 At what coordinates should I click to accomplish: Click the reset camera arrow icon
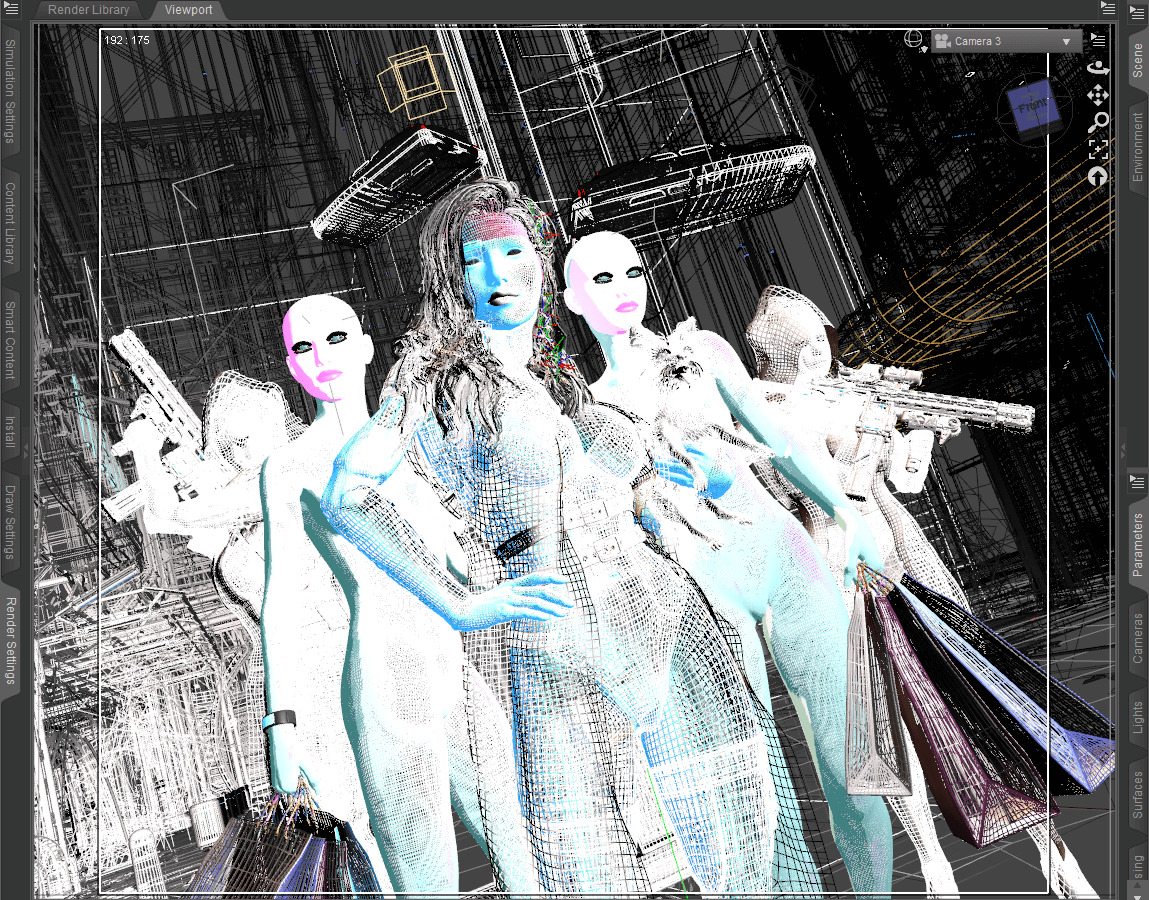point(1098,177)
